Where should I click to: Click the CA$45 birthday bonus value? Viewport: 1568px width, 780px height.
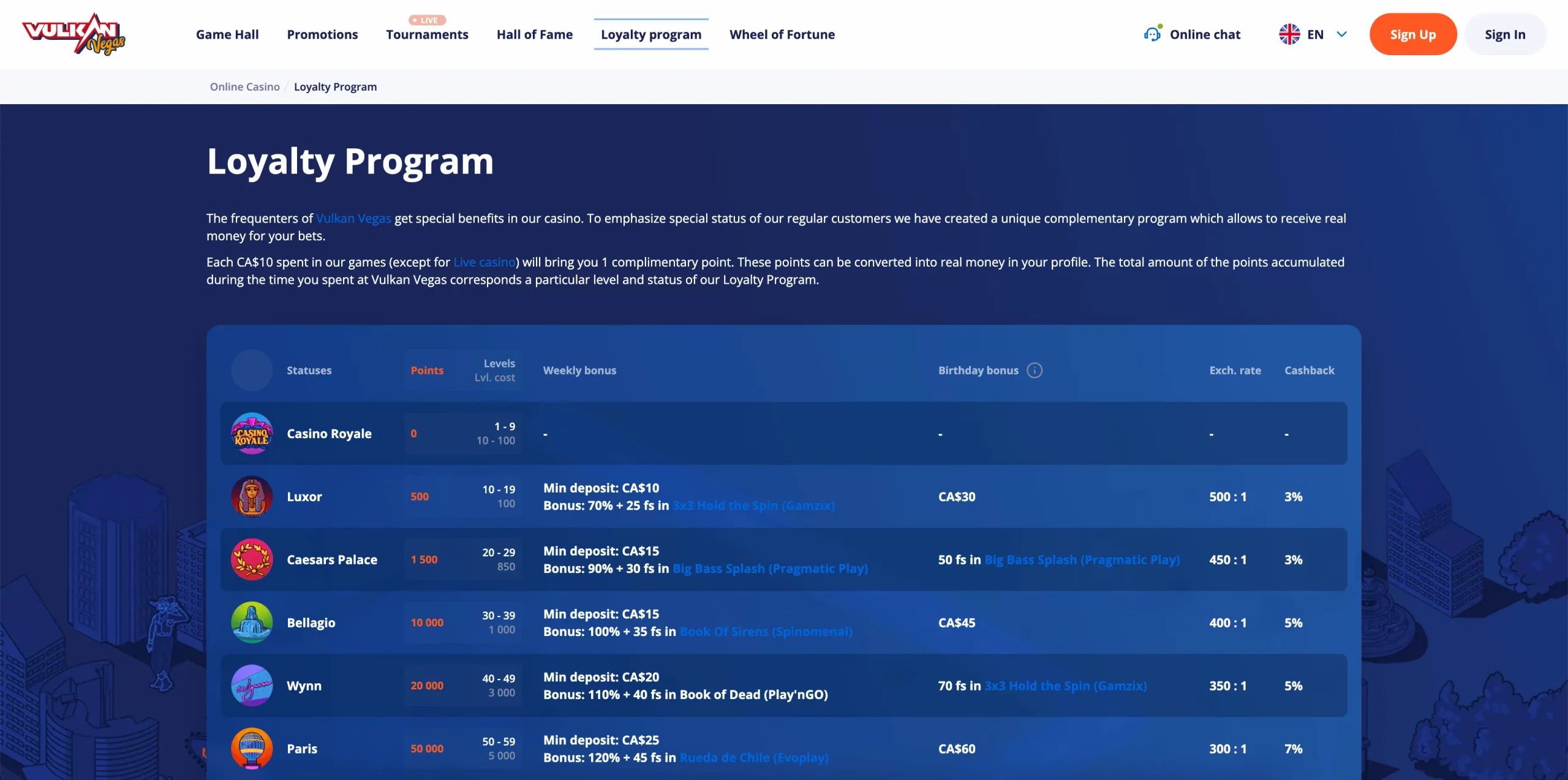[957, 623]
